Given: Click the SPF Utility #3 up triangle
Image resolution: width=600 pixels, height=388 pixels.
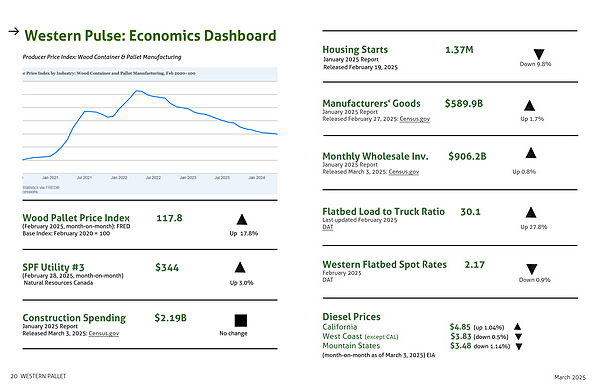Looking at the screenshot, I should [240, 267].
